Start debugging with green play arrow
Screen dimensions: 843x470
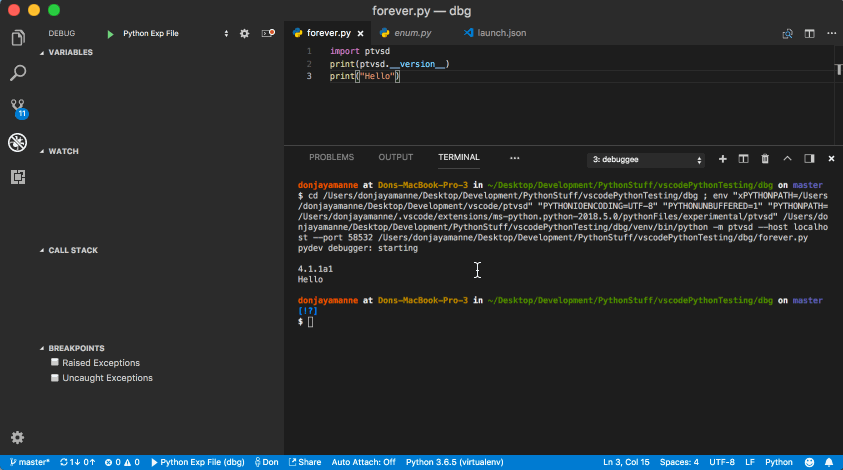(x=110, y=34)
